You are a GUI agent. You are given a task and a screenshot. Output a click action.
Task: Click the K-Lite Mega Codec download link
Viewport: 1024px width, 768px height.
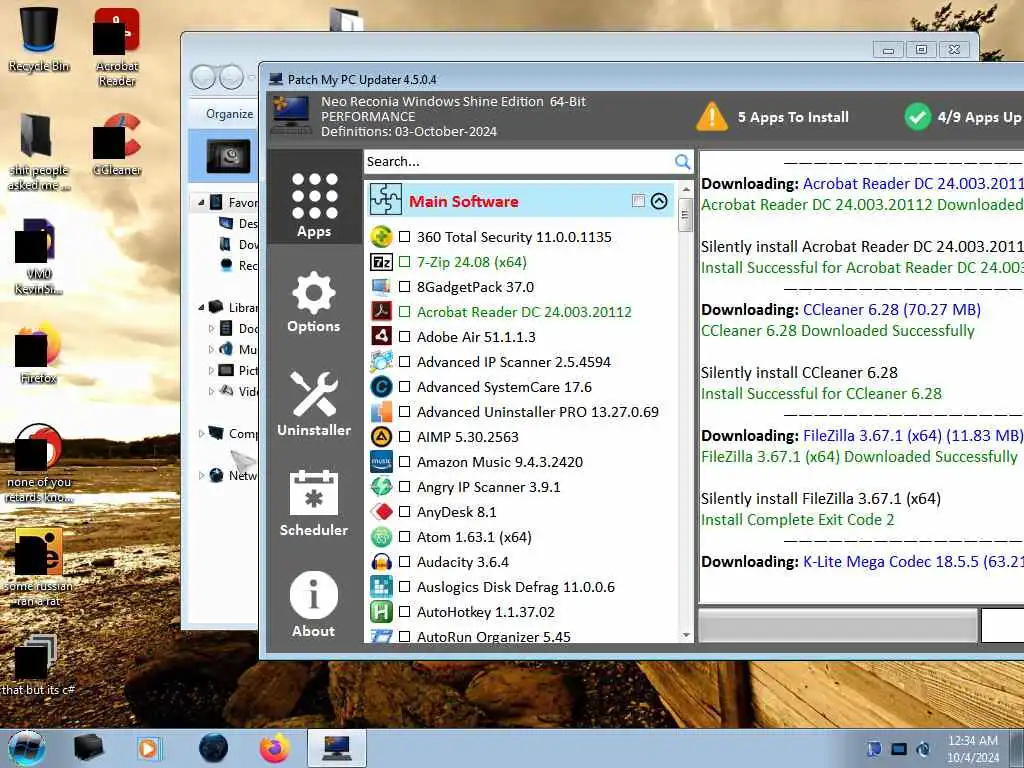(913, 562)
